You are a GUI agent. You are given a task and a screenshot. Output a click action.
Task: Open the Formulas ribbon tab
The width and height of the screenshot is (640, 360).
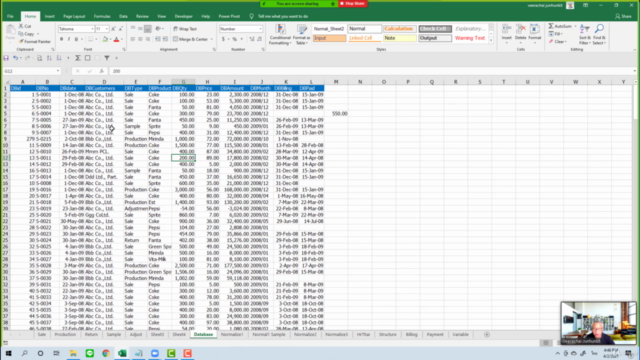102,16
